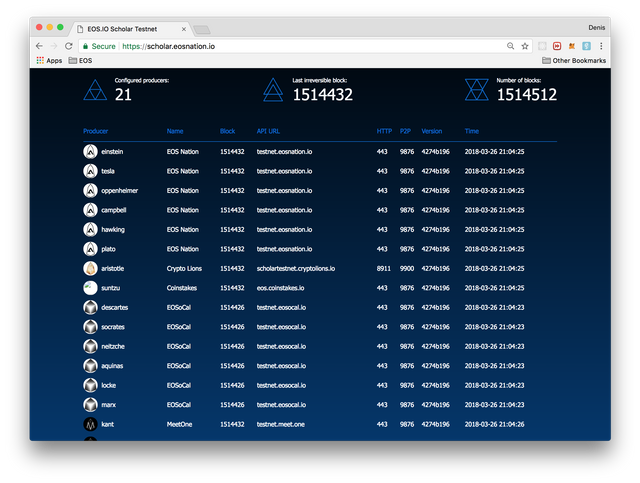The height and width of the screenshot is (483, 640).
Task: Click the Number of blocks icon
Action: click(x=477, y=89)
